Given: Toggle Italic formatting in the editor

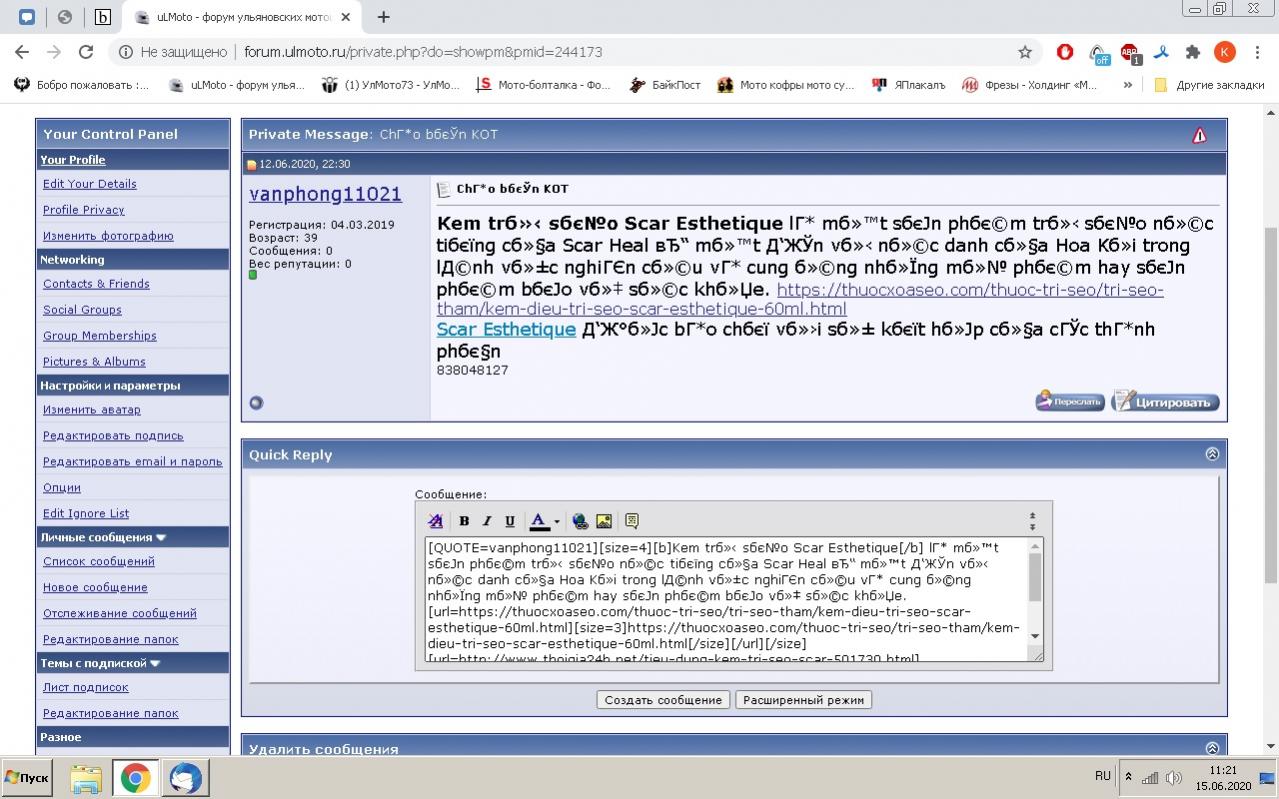Looking at the screenshot, I should (x=487, y=521).
